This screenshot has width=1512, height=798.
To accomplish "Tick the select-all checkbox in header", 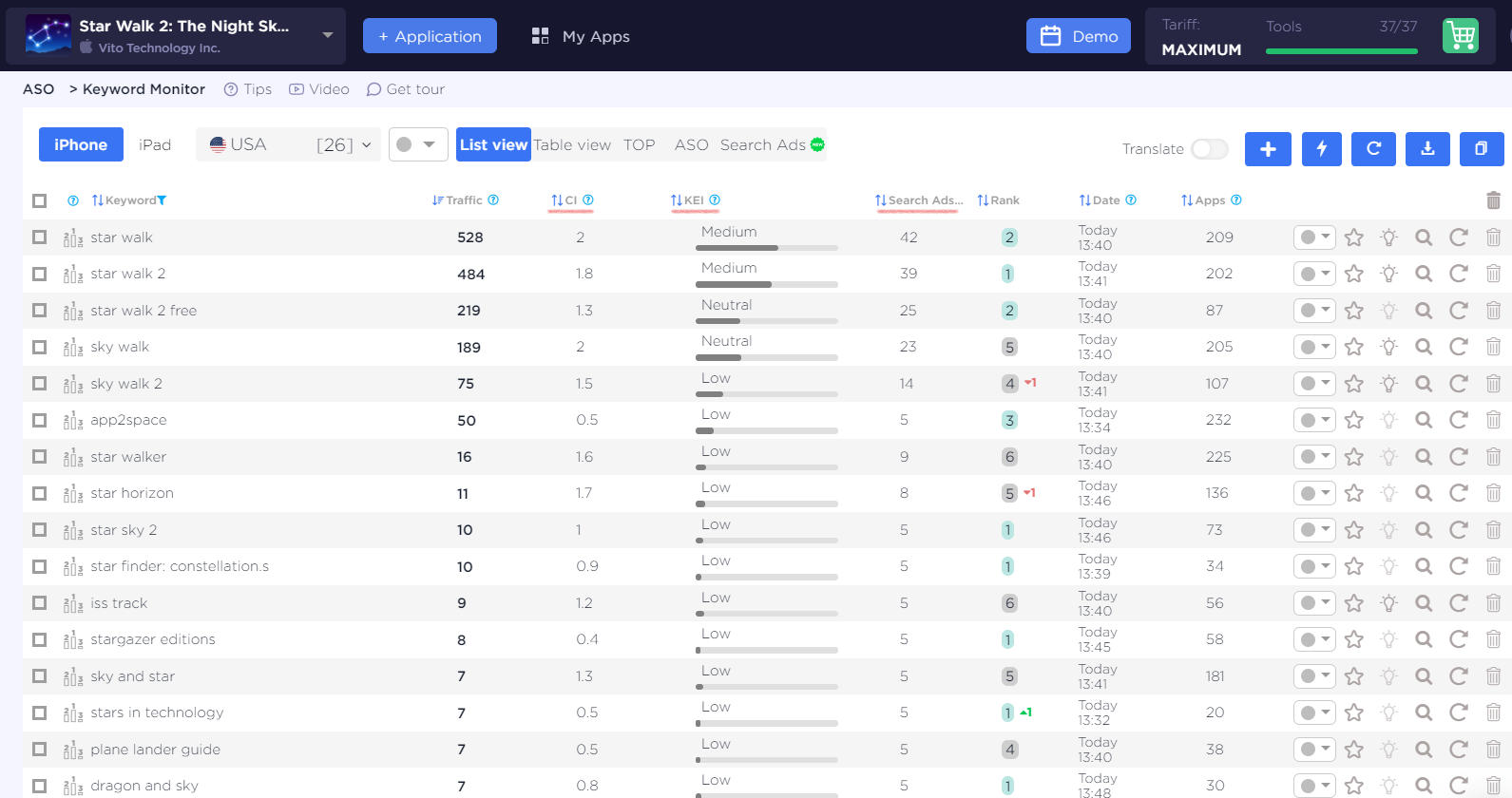I will [39, 200].
